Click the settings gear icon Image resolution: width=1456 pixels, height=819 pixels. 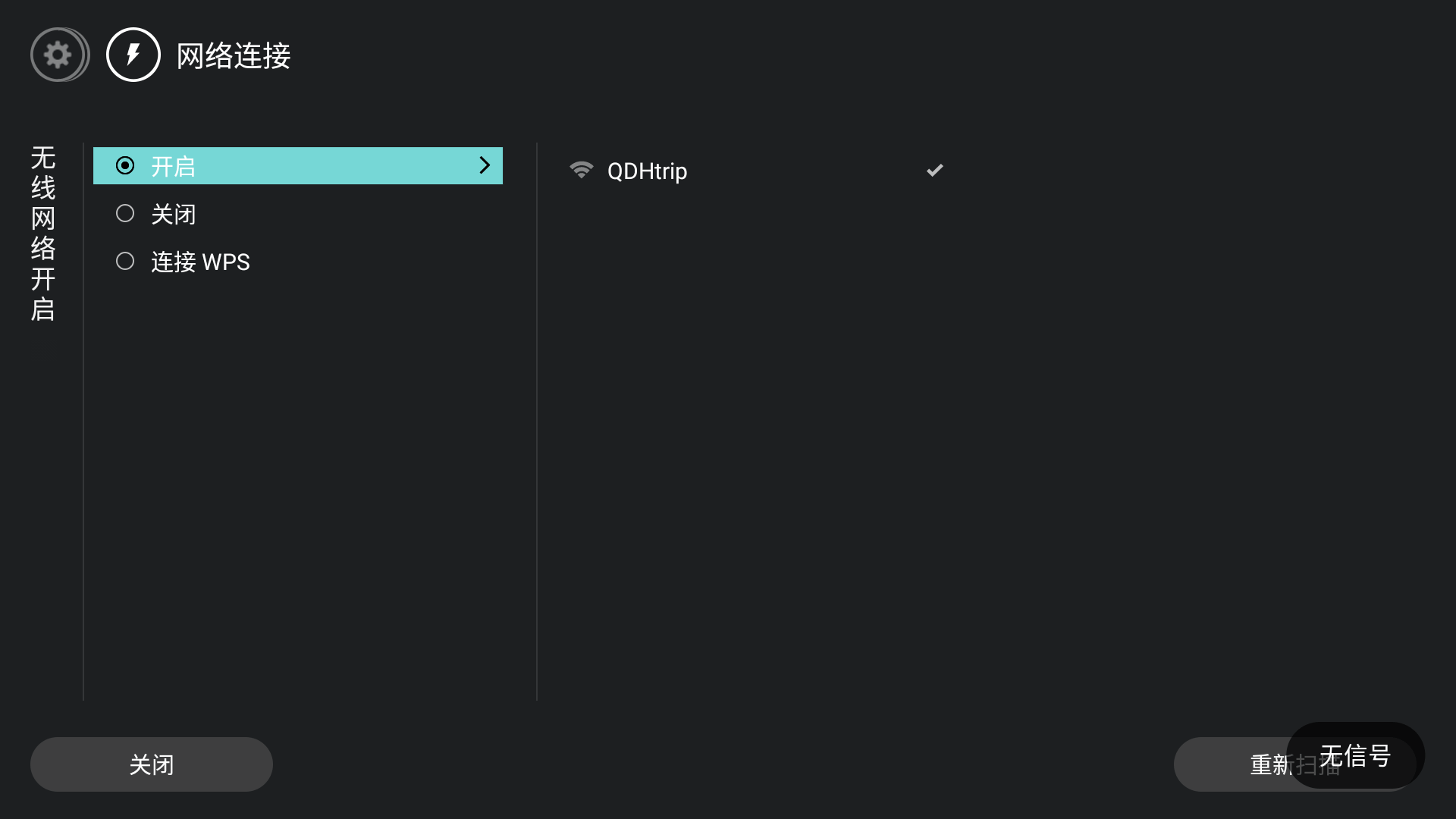tap(58, 55)
